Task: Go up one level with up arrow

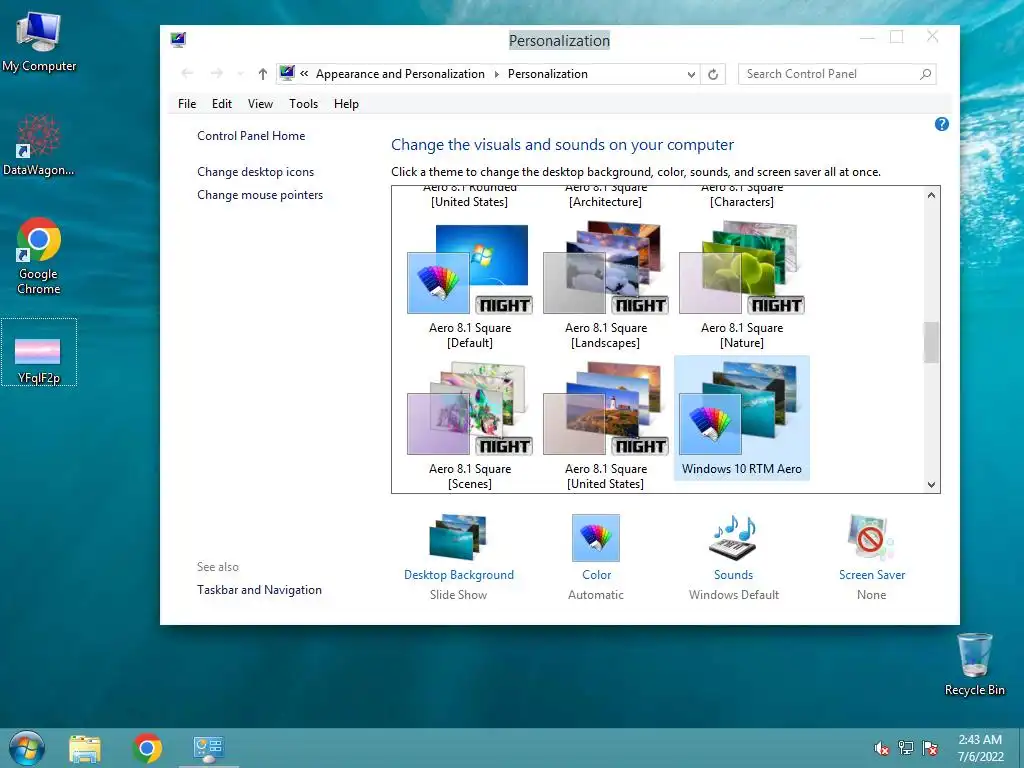Action: 263,74
